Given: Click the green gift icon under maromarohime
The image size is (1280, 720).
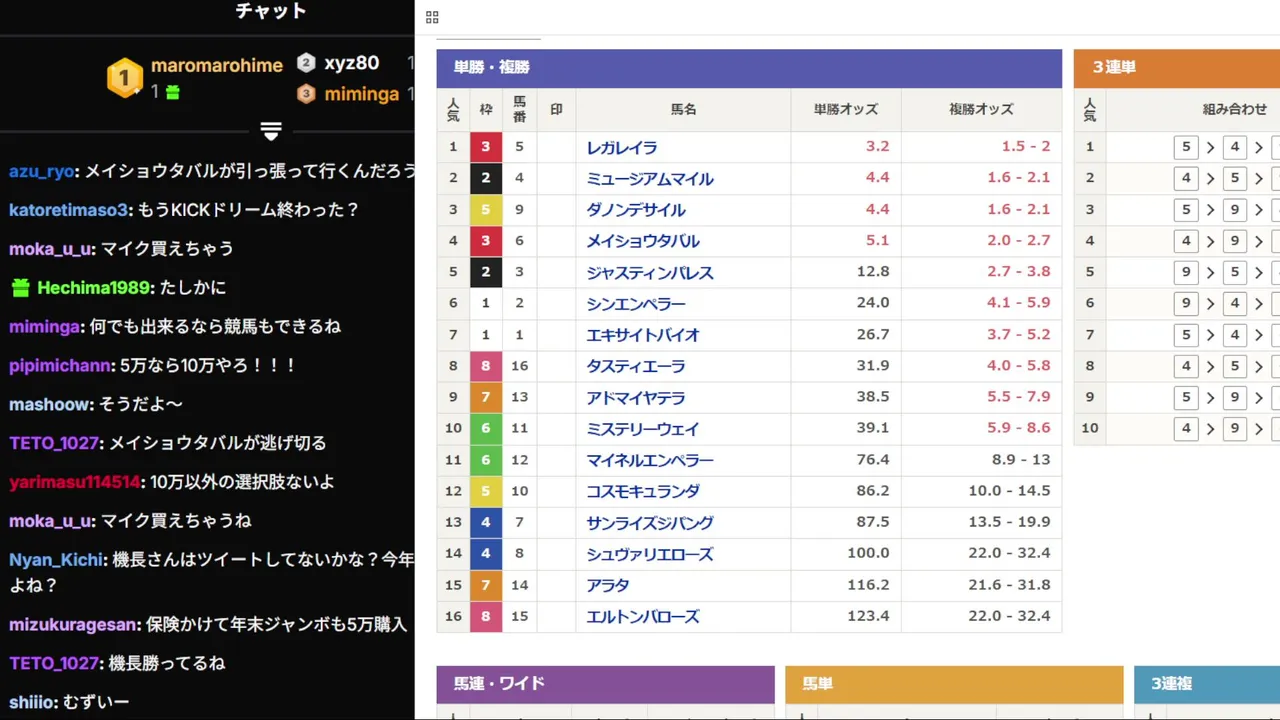Looking at the screenshot, I should click(172, 92).
